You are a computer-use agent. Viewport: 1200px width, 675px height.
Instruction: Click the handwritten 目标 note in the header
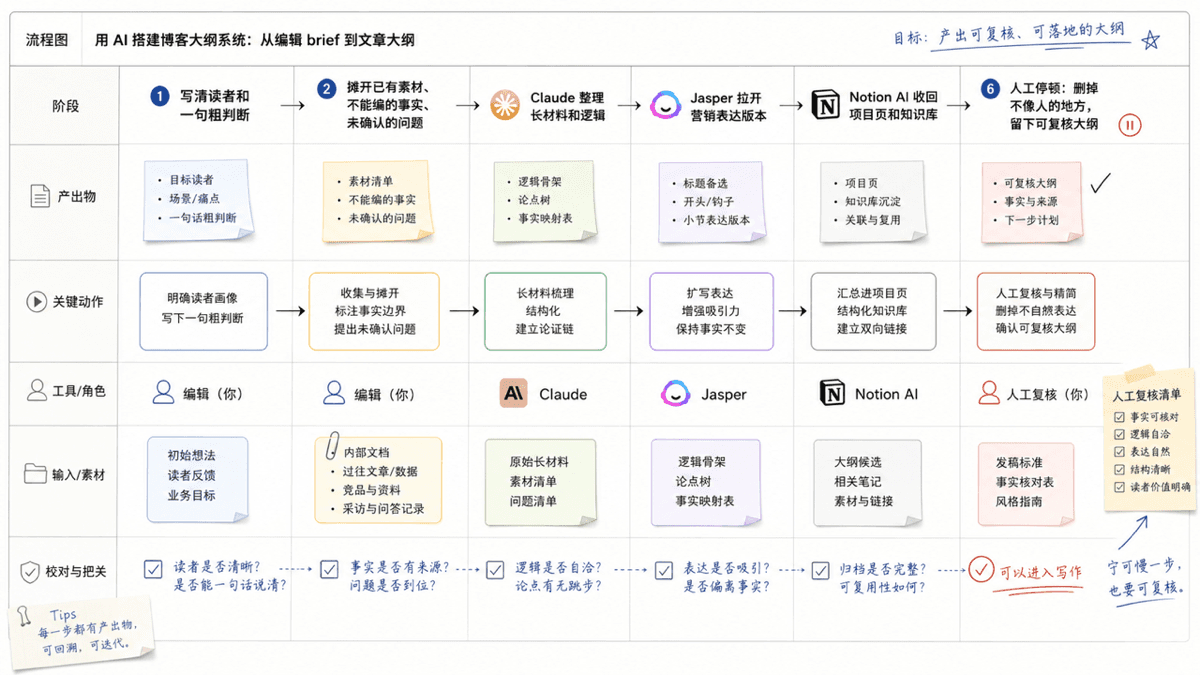(1010, 36)
